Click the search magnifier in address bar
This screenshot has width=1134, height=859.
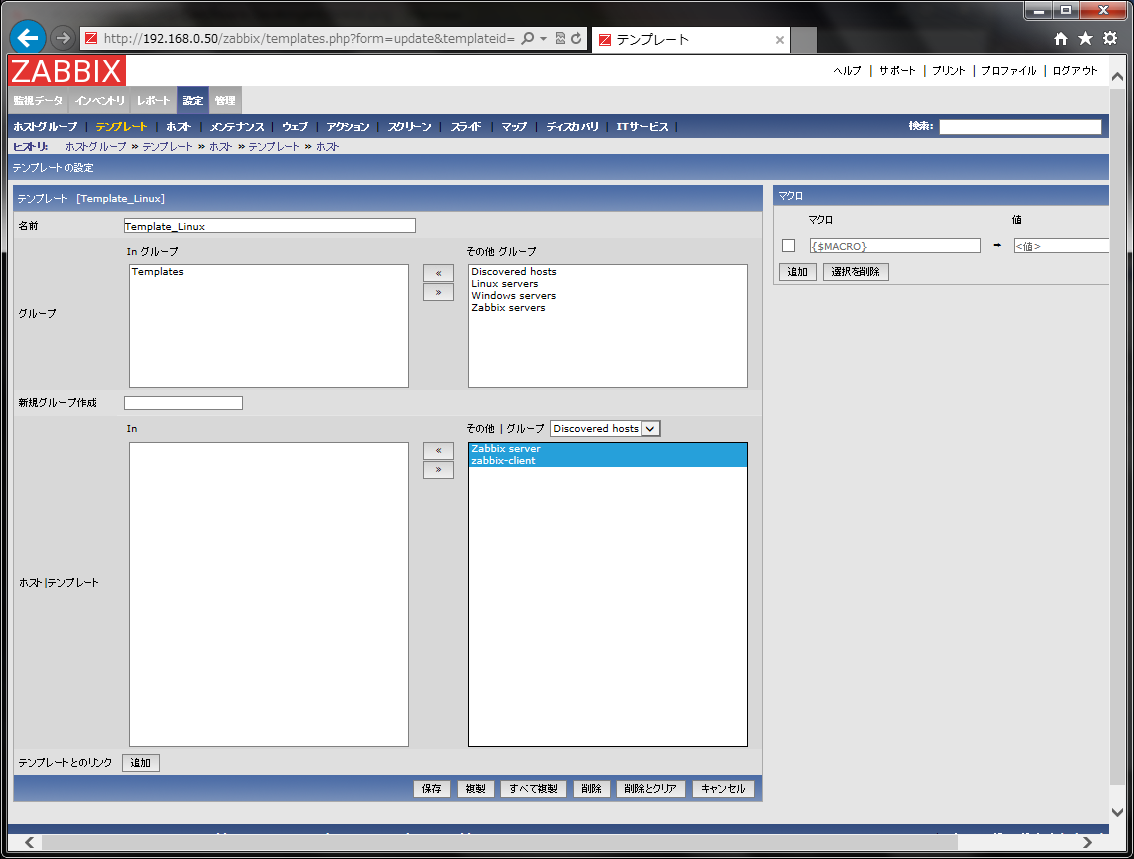(528, 38)
